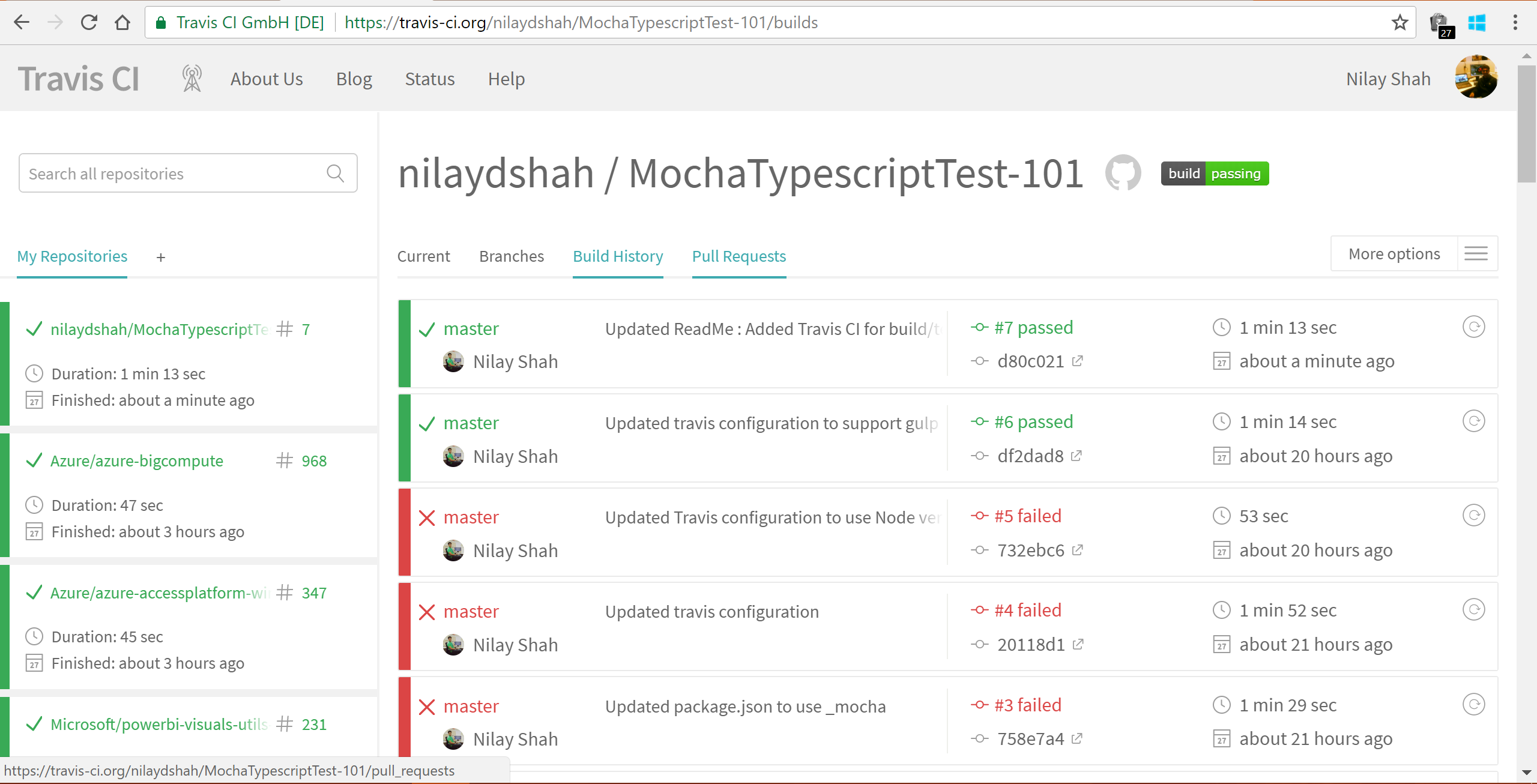This screenshot has height=784, width=1537.
Task: Click the add repository plus button
Action: click(x=161, y=257)
